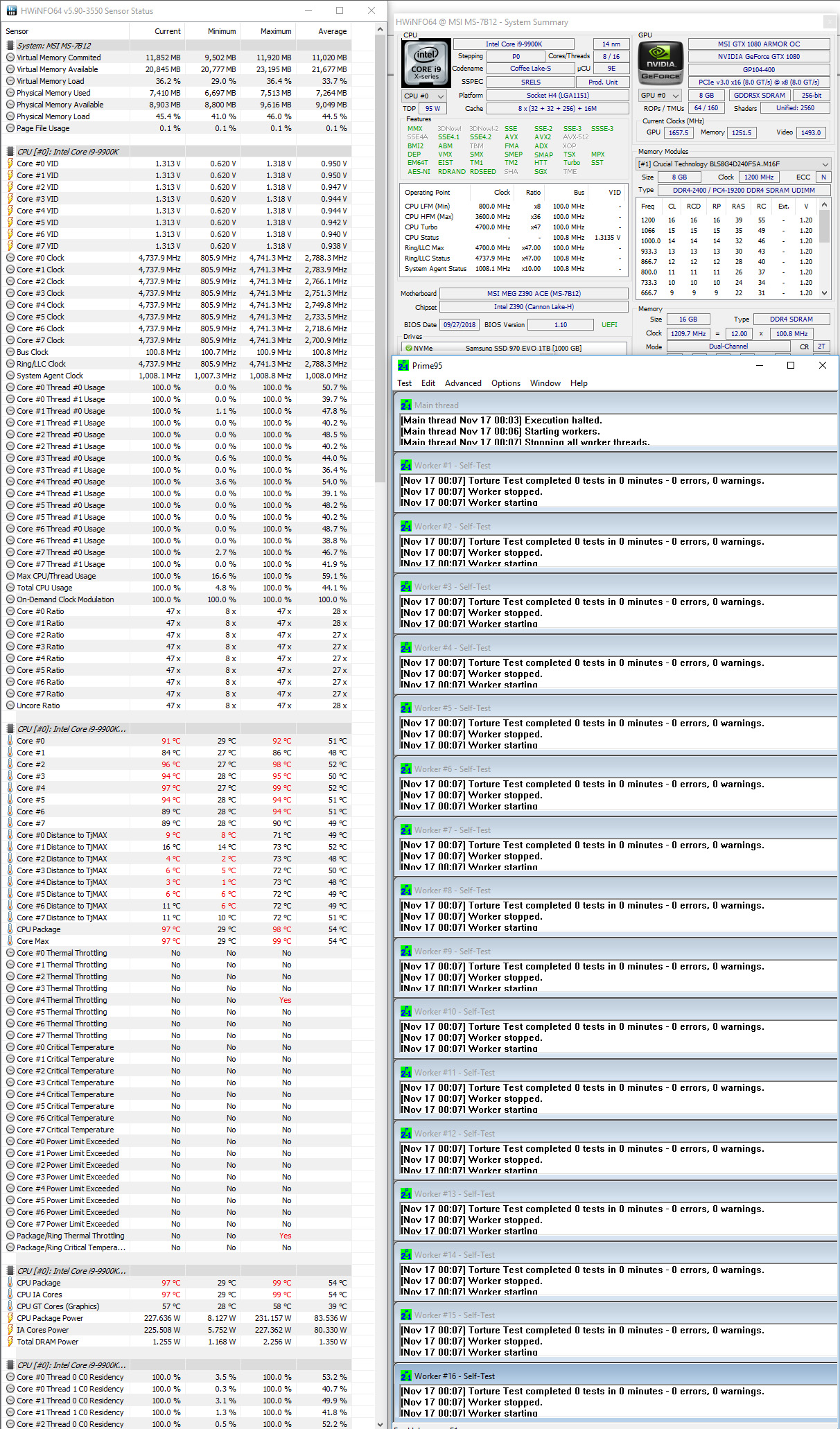
Task: Collapse the CPU group above Core #0 VID
Action: click(x=10, y=152)
